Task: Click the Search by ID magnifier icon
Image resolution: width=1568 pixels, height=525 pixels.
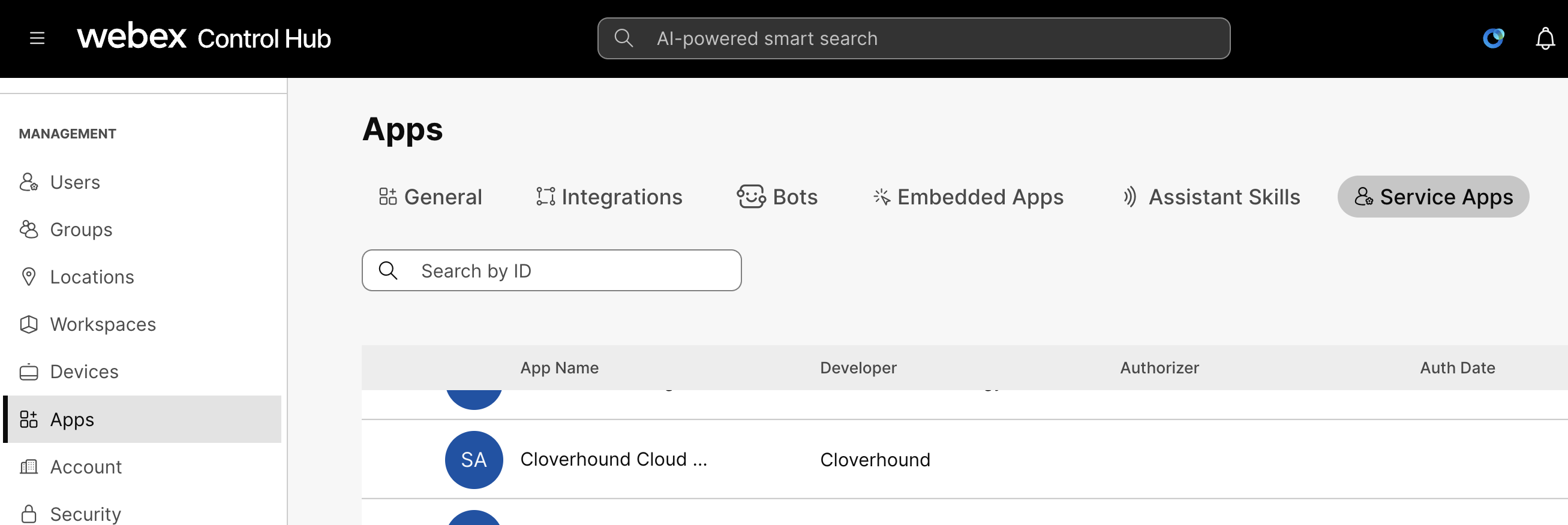Action: pyautogui.click(x=388, y=271)
